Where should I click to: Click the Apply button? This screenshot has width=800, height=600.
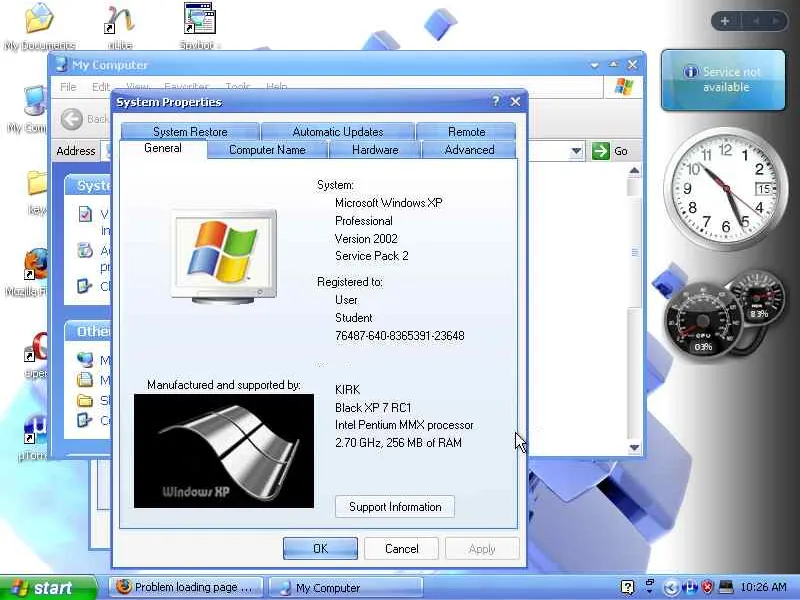482,548
